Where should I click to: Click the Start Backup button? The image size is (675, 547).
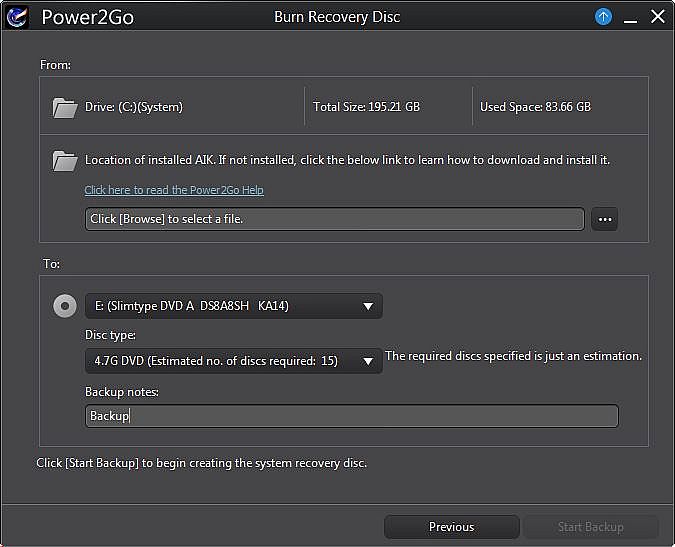591,527
